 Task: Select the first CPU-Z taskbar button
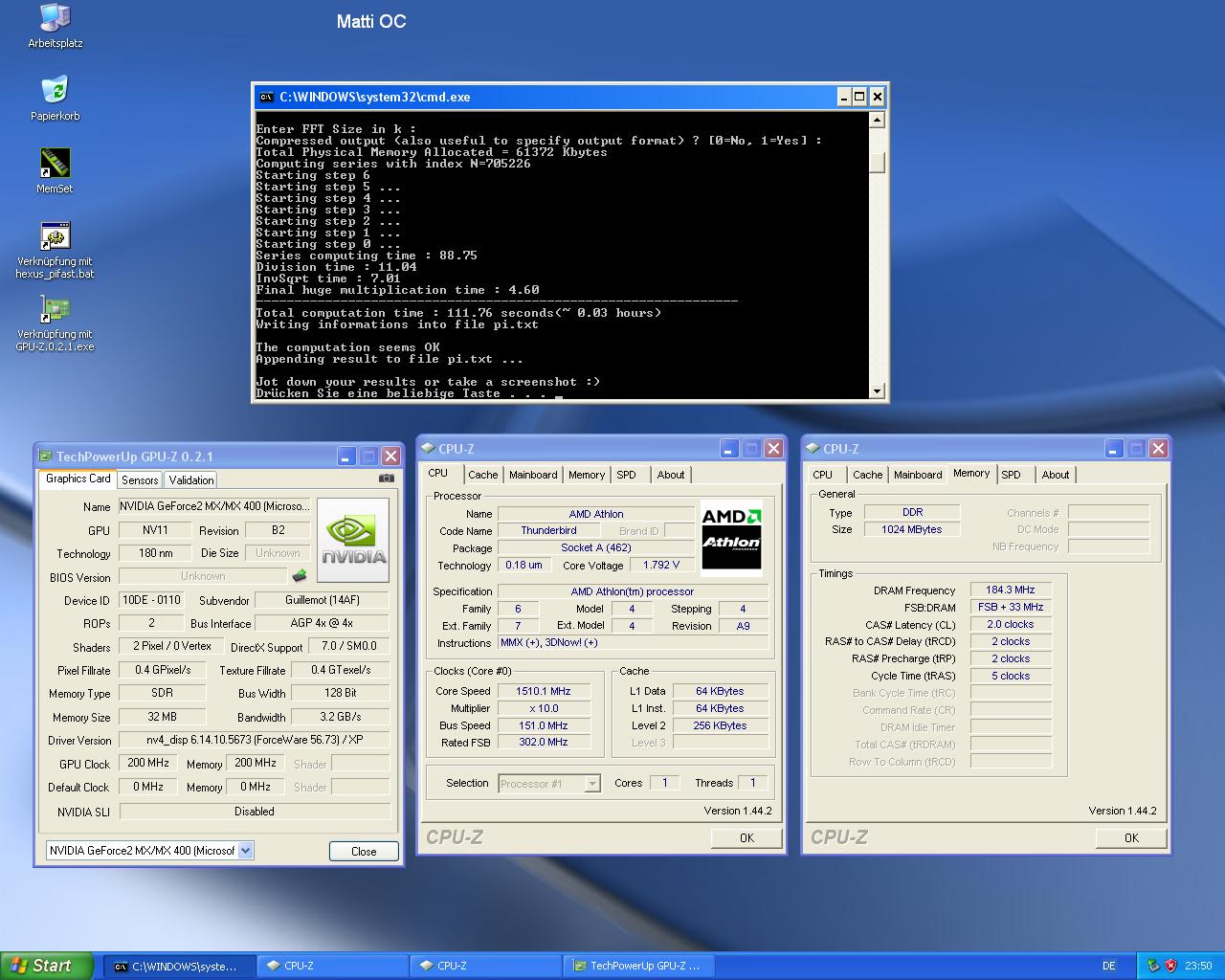[x=333, y=966]
